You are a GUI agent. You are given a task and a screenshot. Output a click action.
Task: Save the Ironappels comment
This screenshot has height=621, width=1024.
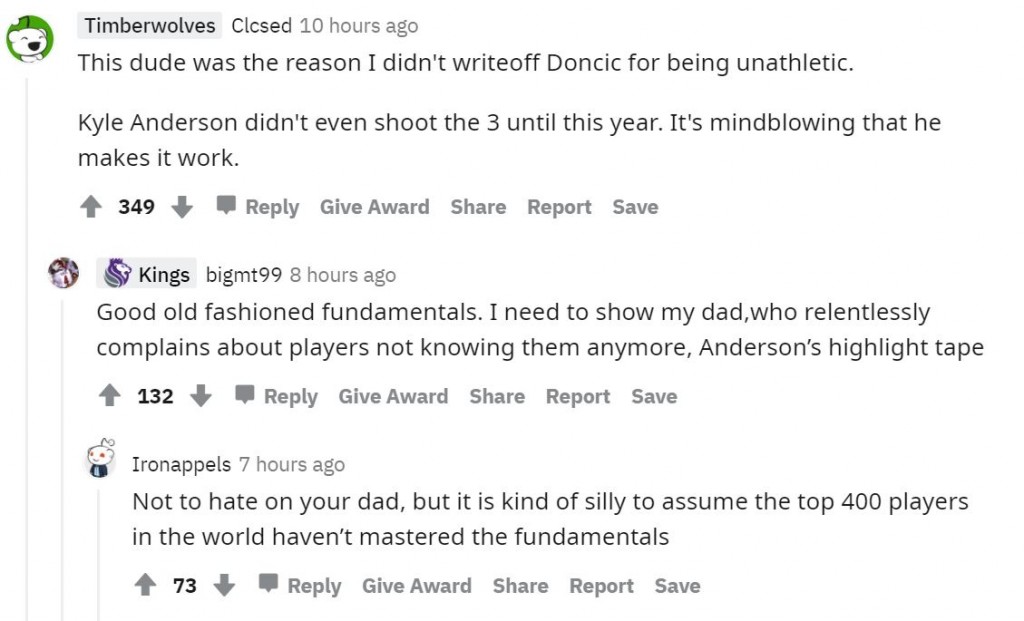point(677,585)
